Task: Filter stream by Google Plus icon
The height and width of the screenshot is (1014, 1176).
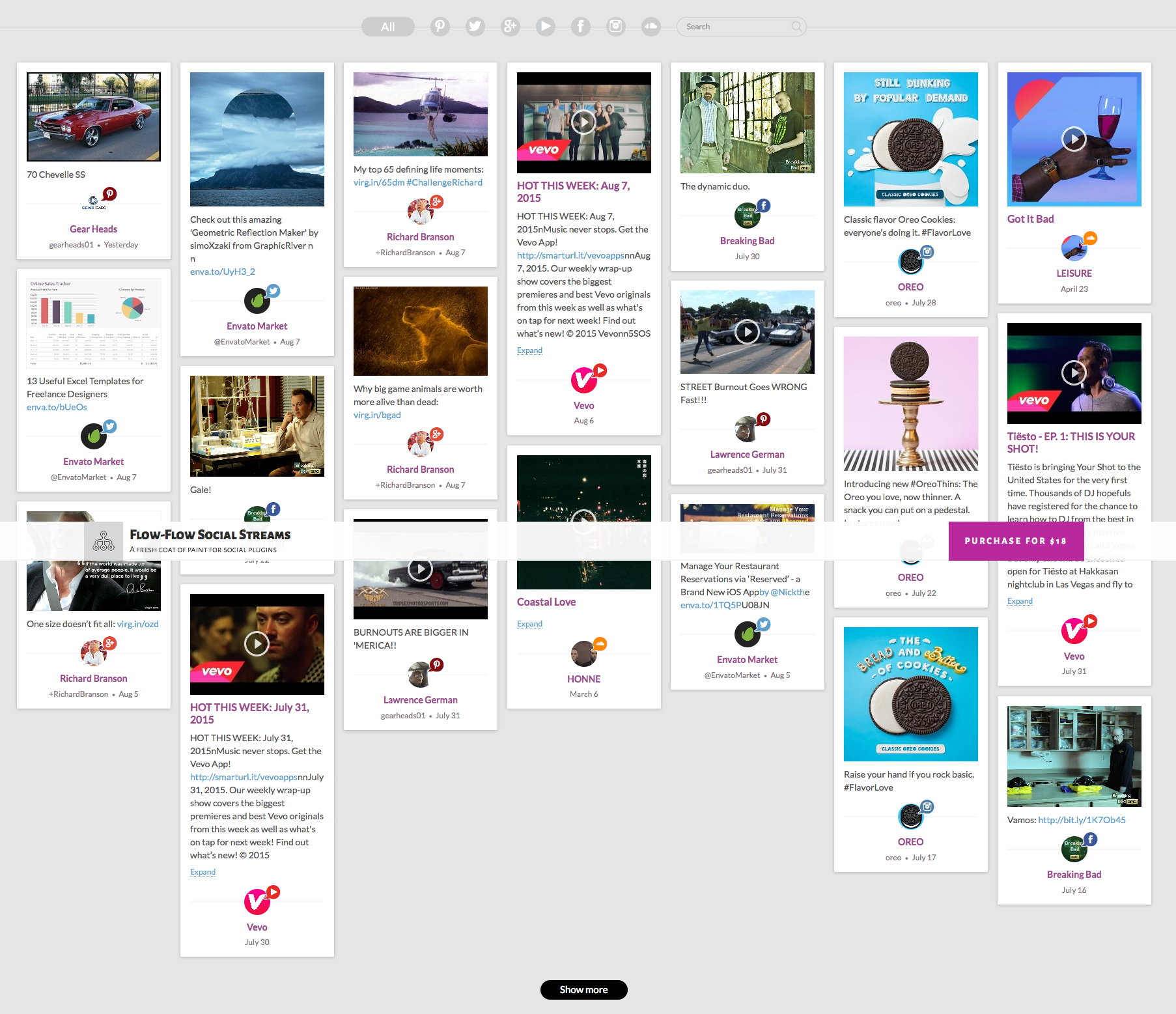Action: [x=511, y=27]
